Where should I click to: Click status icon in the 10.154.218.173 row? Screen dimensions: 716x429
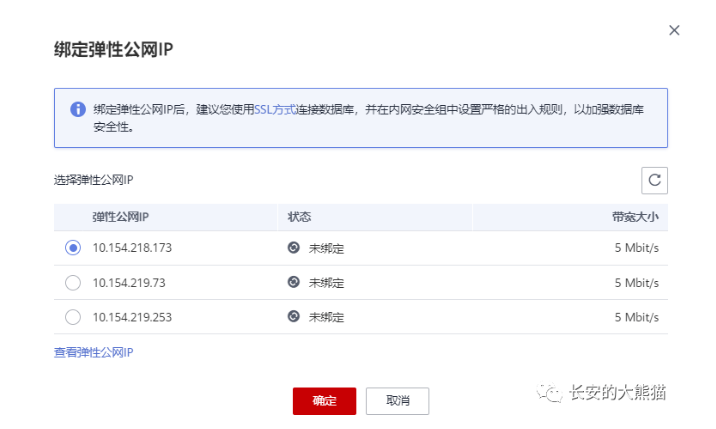coord(294,248)
